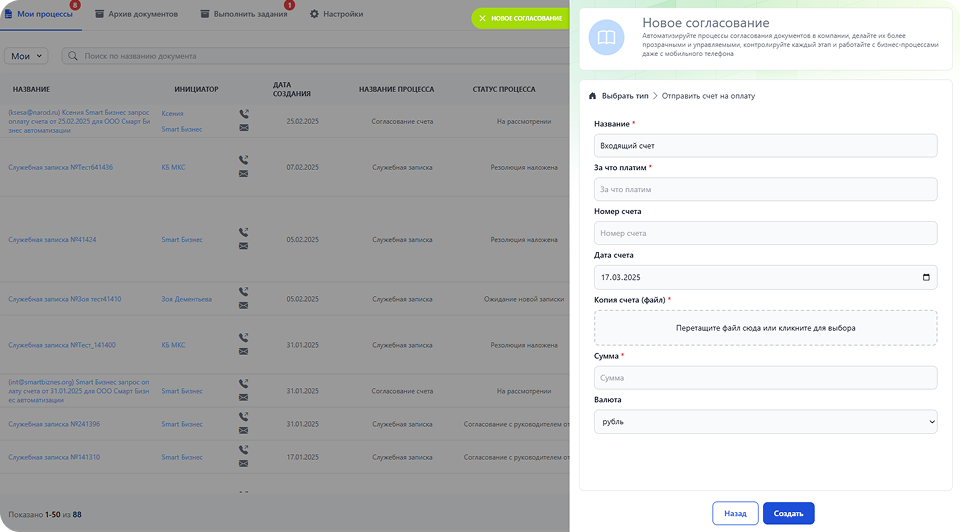Click mail icon in int@smartbiznes.org row
This screenshot has width=960, height=532.
point(244,397)
